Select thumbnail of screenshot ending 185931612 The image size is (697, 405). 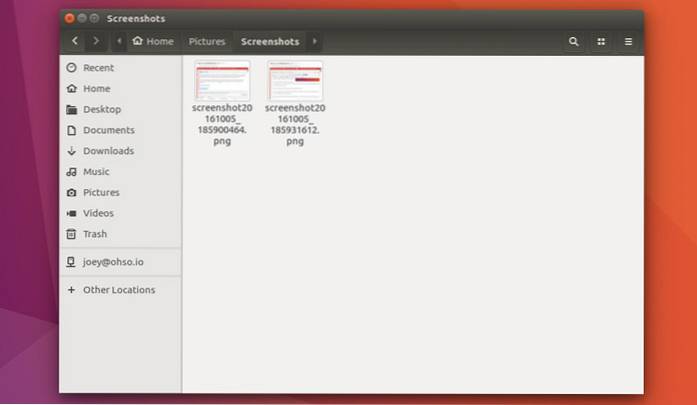295,80
